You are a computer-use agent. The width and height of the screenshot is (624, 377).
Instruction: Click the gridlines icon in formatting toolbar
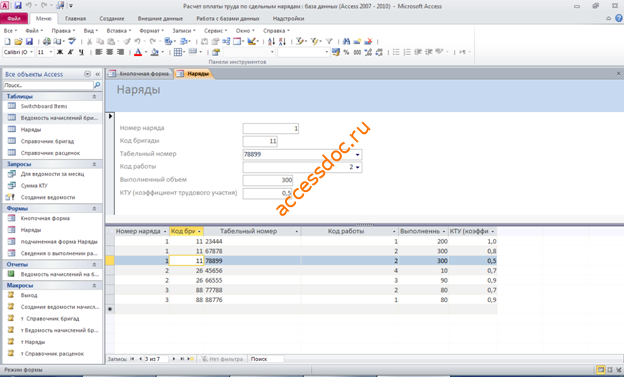coord(178,52)
